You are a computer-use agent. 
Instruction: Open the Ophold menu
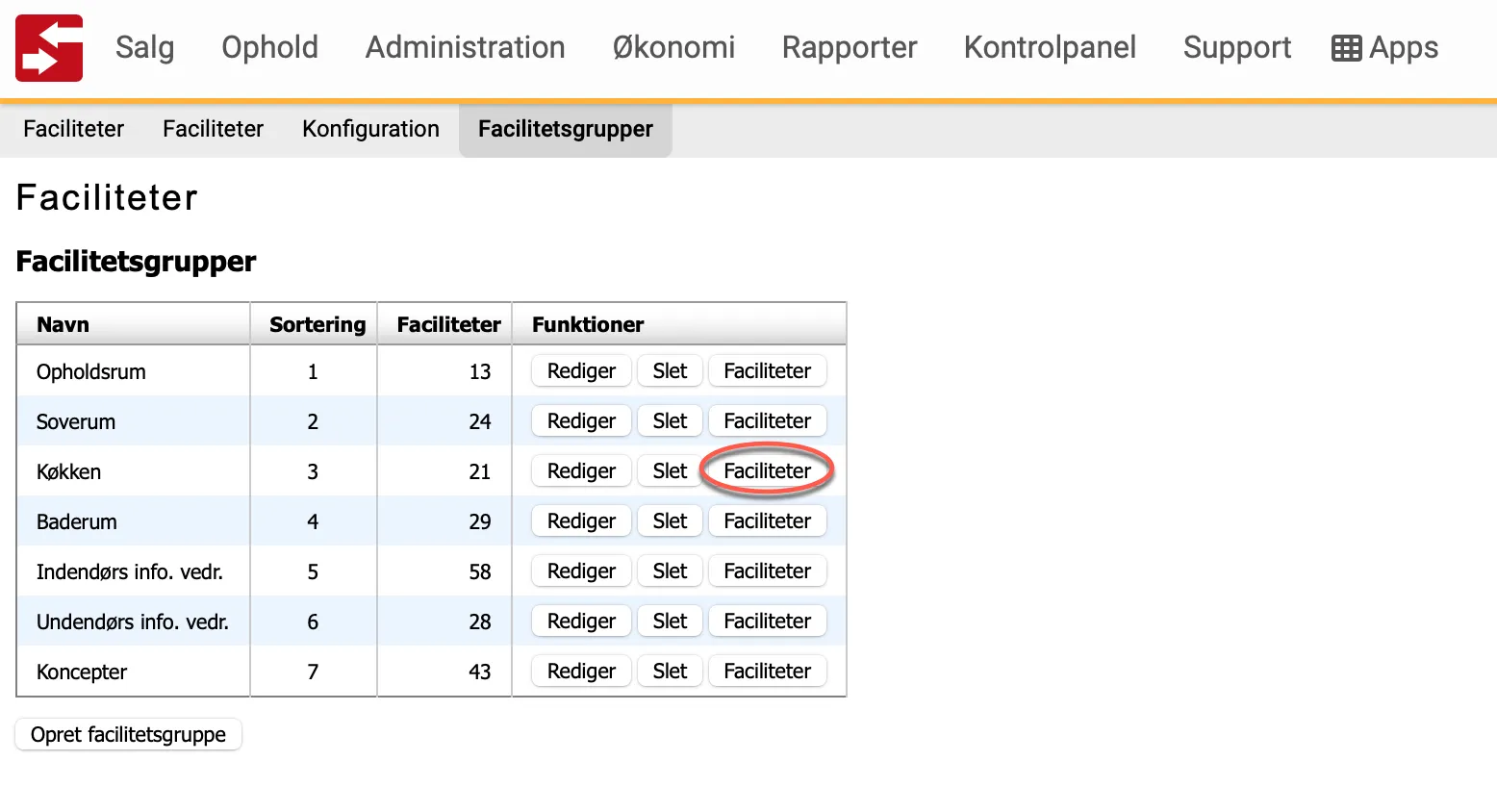click(269, 47)
